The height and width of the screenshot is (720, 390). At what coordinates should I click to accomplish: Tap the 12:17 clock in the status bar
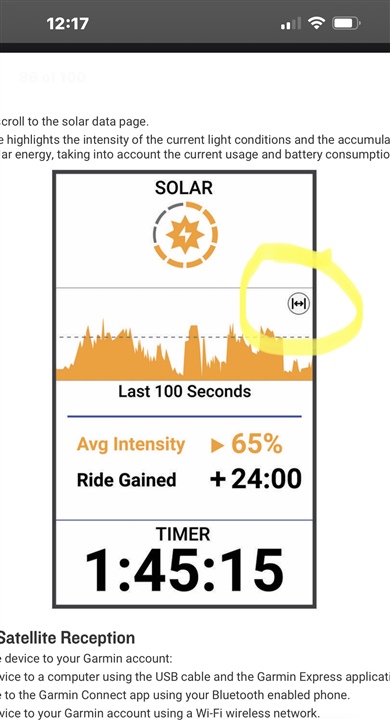[68, 23]
